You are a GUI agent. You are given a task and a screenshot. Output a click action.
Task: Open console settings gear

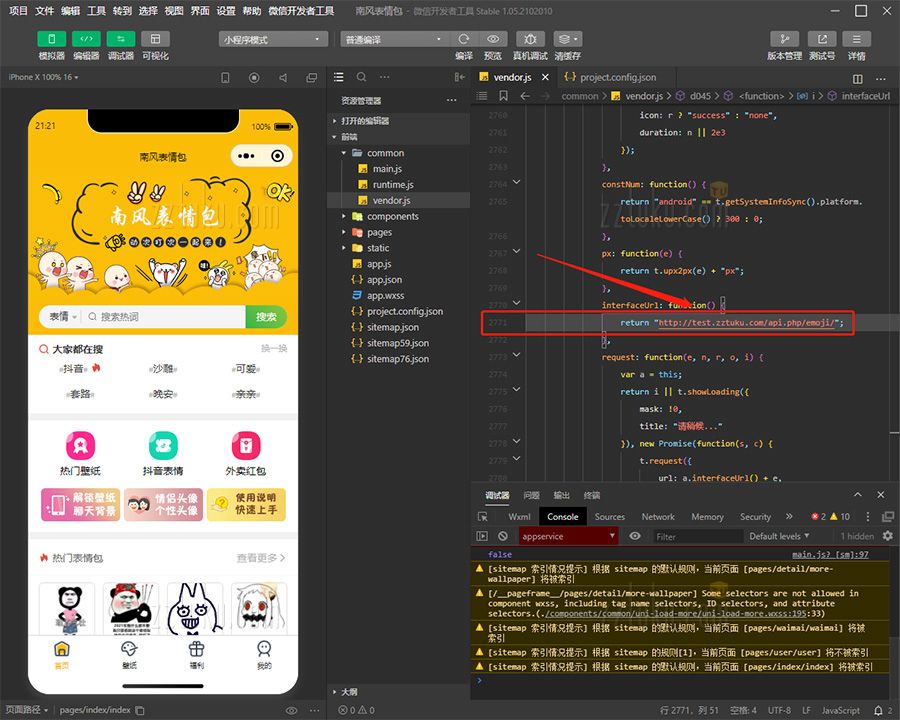tap(887, 536)
